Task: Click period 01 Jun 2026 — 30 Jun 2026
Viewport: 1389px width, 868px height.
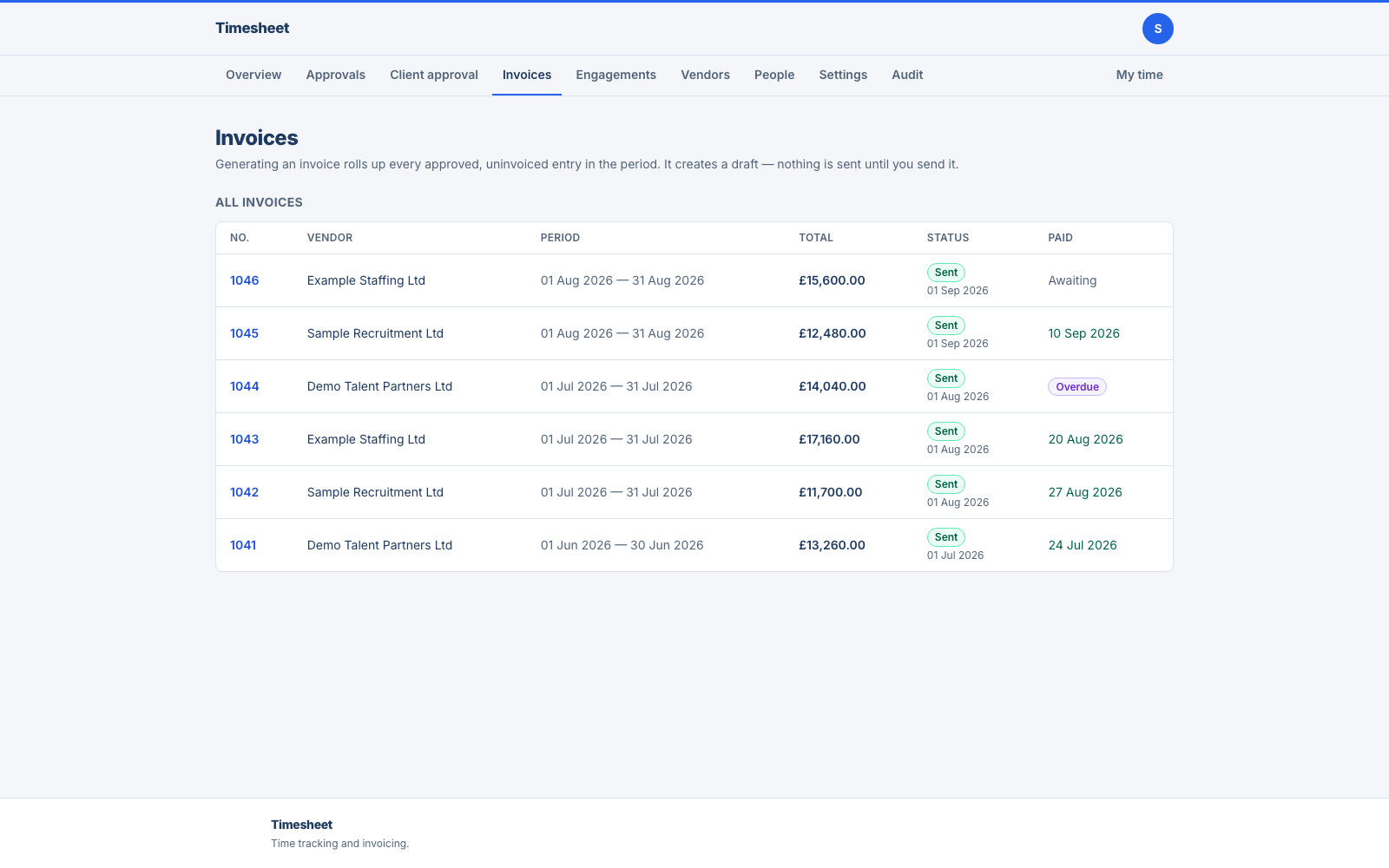Action: pos(622,545)
